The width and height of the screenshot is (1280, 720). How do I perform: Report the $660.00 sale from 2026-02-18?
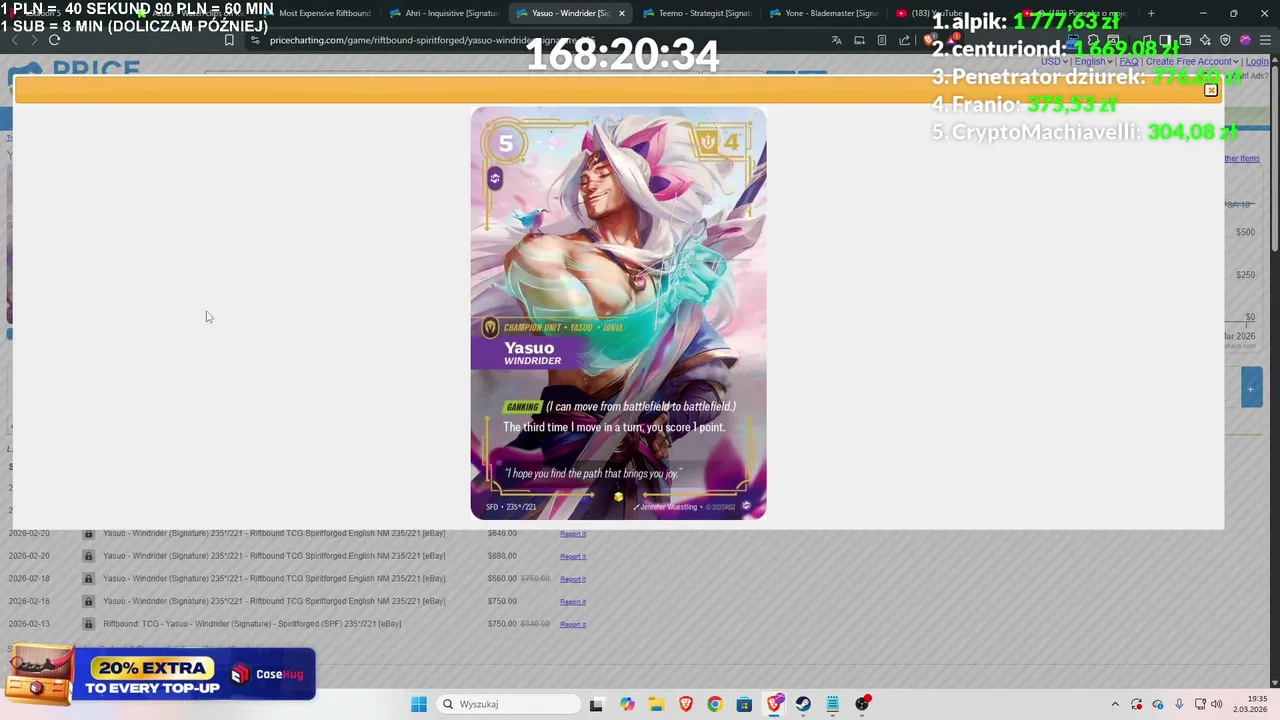click(573, 579)
